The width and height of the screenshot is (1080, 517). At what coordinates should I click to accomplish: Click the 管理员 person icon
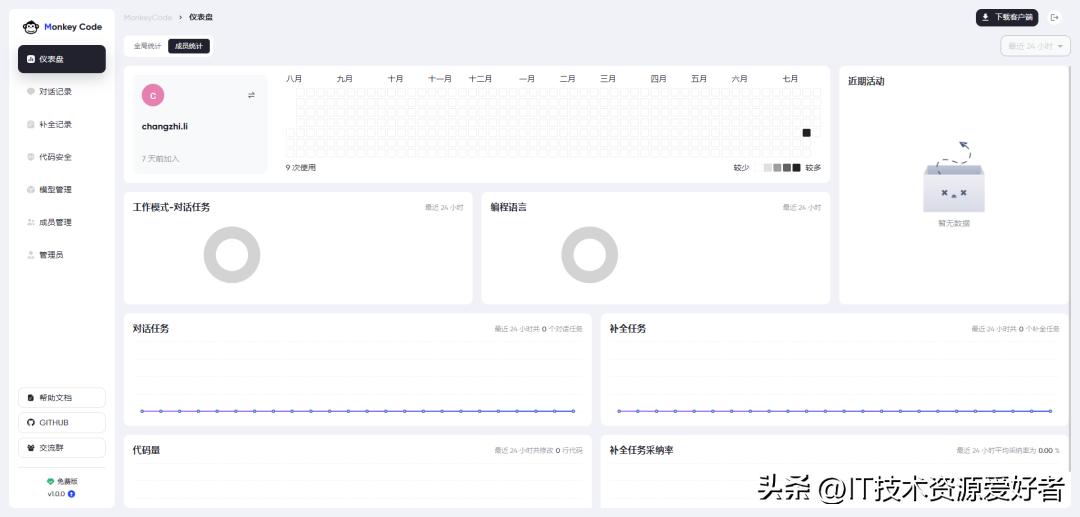coord(30,255)
